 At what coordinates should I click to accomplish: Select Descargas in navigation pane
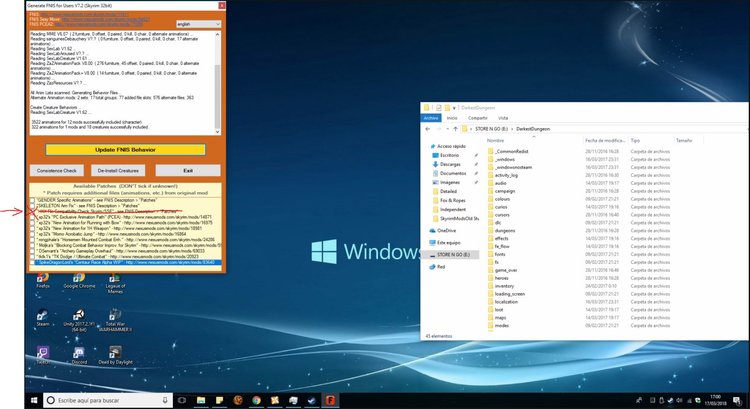tap(450, 164)
